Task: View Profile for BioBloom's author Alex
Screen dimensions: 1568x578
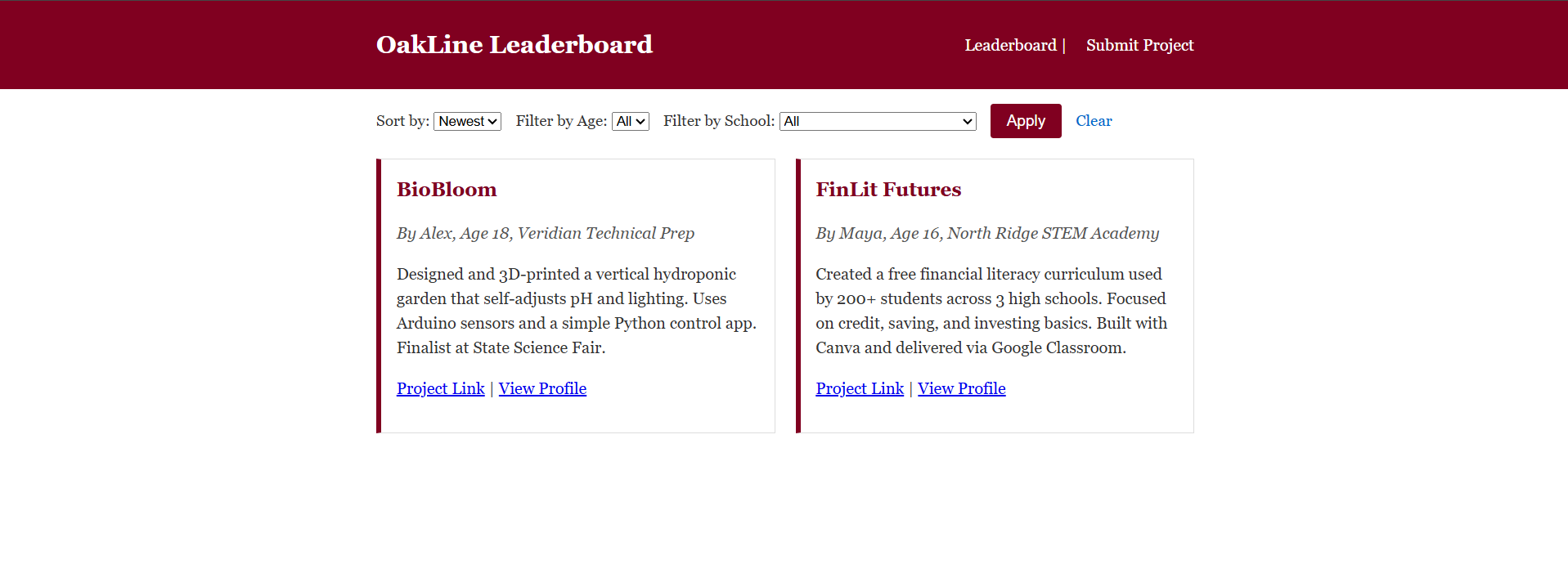Action: click(x=542, y=388)
